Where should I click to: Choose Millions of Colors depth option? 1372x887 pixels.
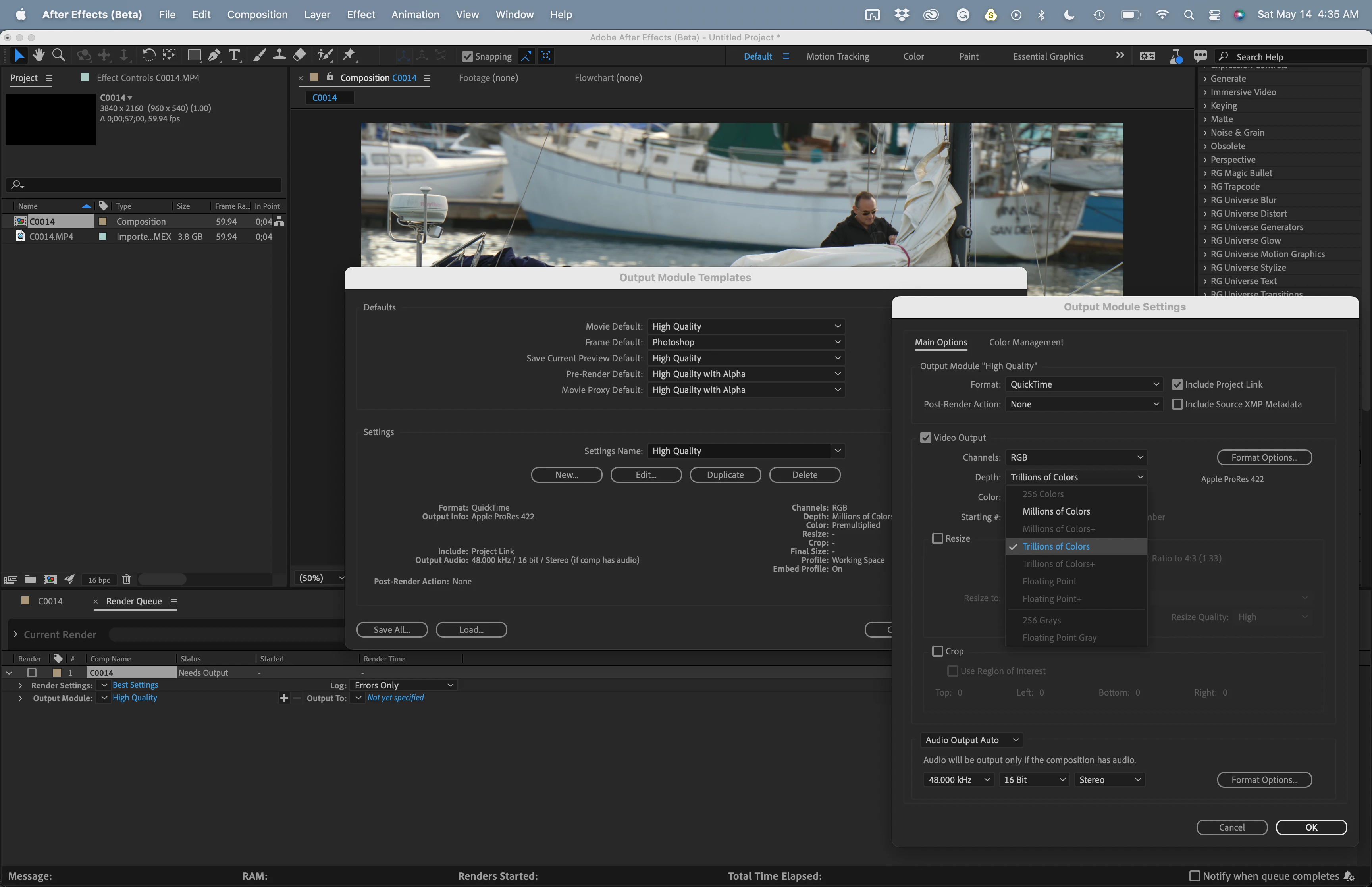[x=1056, y=511]
